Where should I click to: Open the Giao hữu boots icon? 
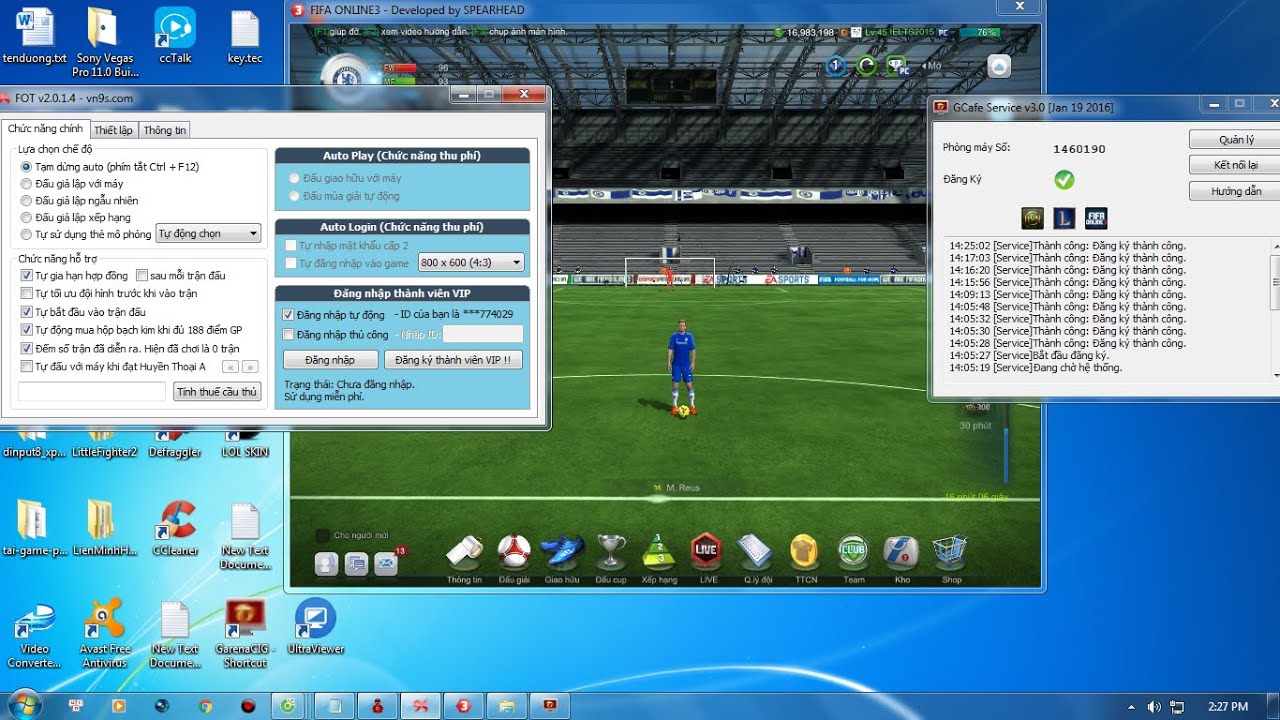click(562, 552)
